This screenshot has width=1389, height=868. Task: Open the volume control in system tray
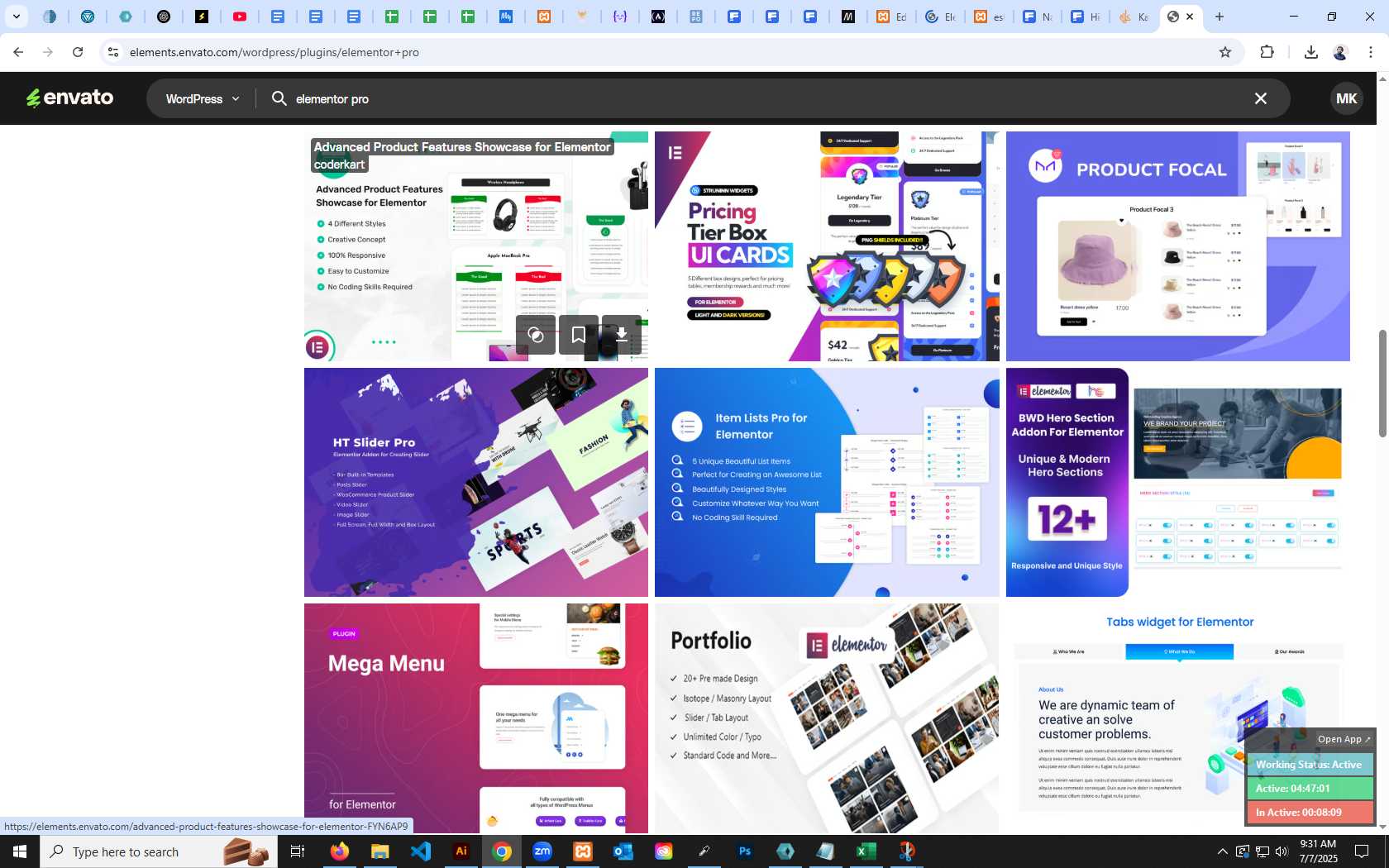1282,851
